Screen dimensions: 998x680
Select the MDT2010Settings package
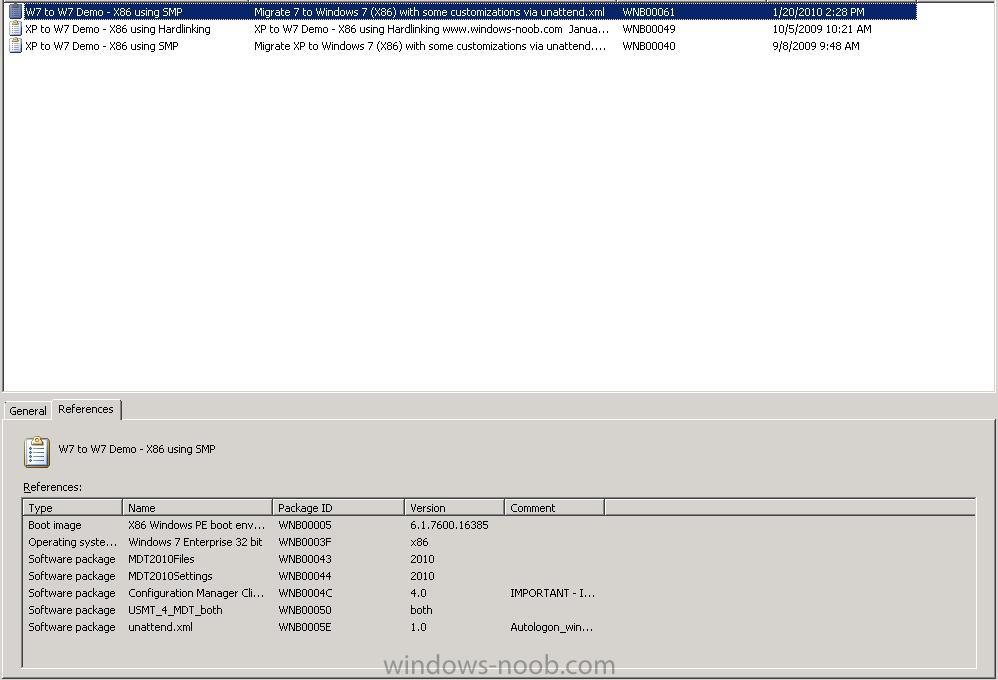click(170, 576)
